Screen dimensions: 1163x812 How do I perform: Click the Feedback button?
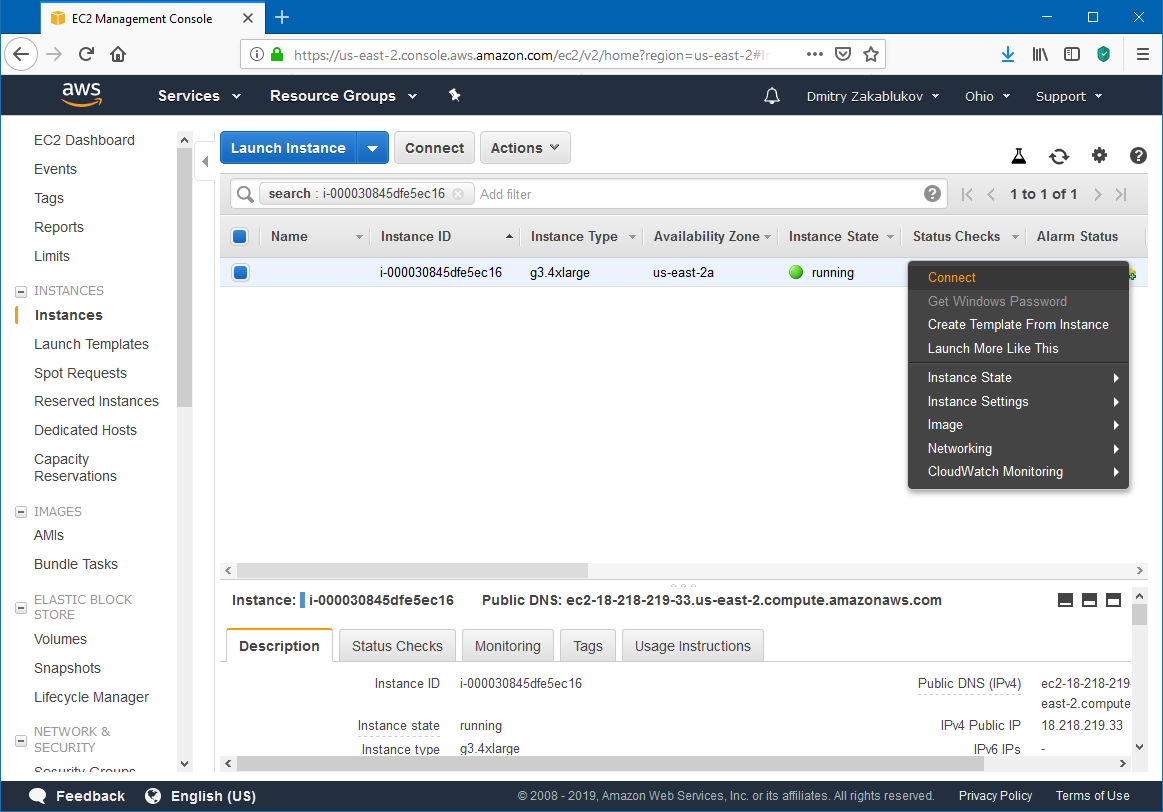coord(77,796)
